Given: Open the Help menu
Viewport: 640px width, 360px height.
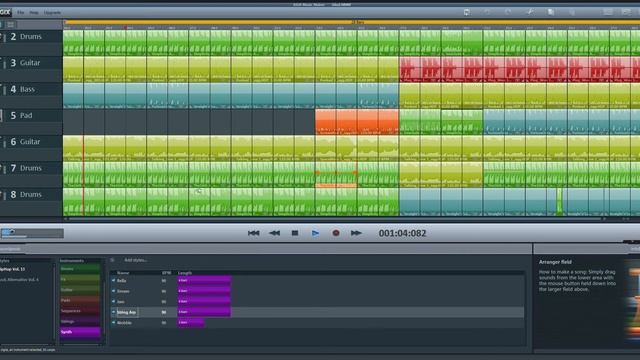Looking at the screenshot, I should (x=34, y=13).
